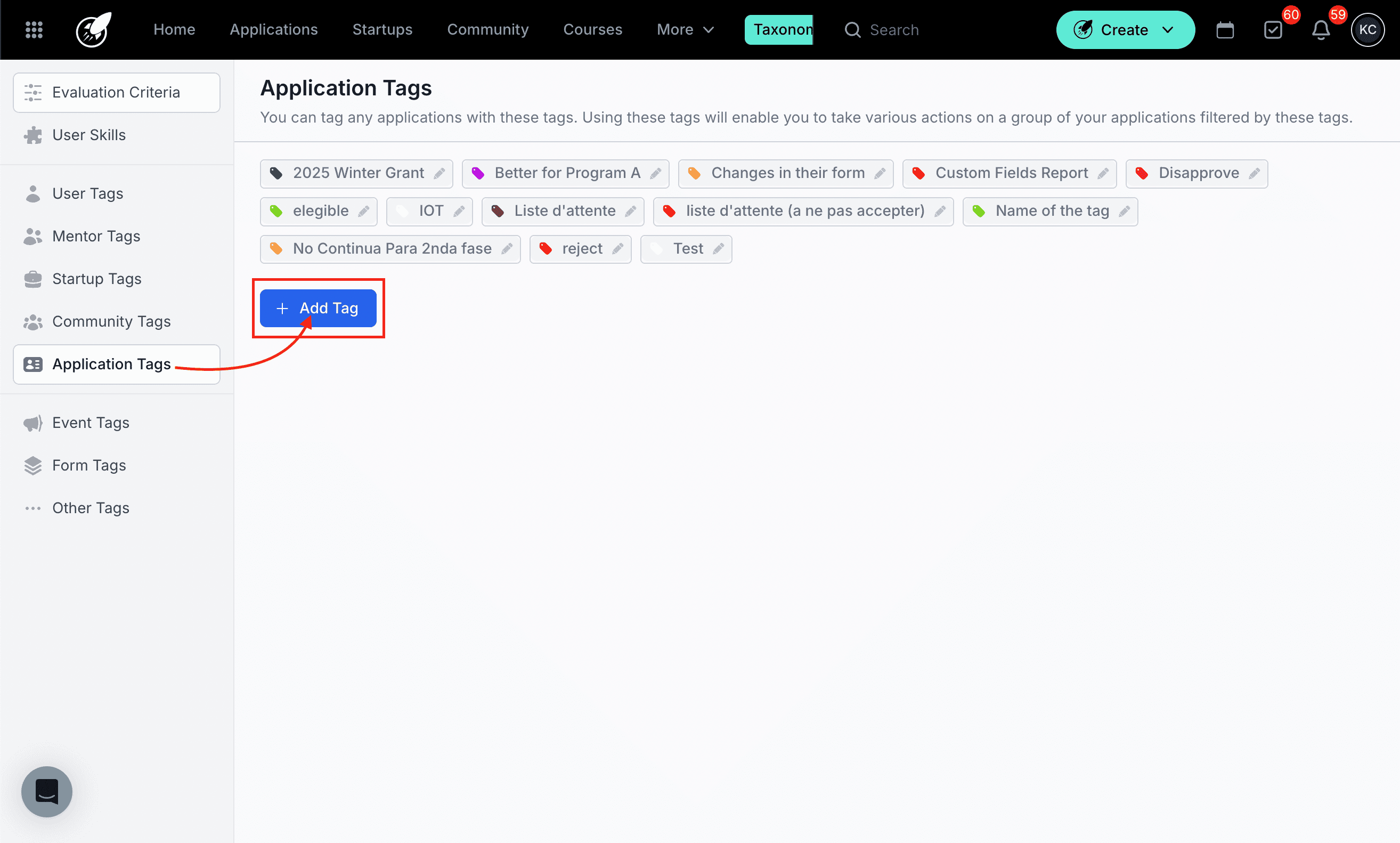Edit the IOT tag
Viewport: 1400px width, 843px height.
pyautogui.click(x=458, y=211)
